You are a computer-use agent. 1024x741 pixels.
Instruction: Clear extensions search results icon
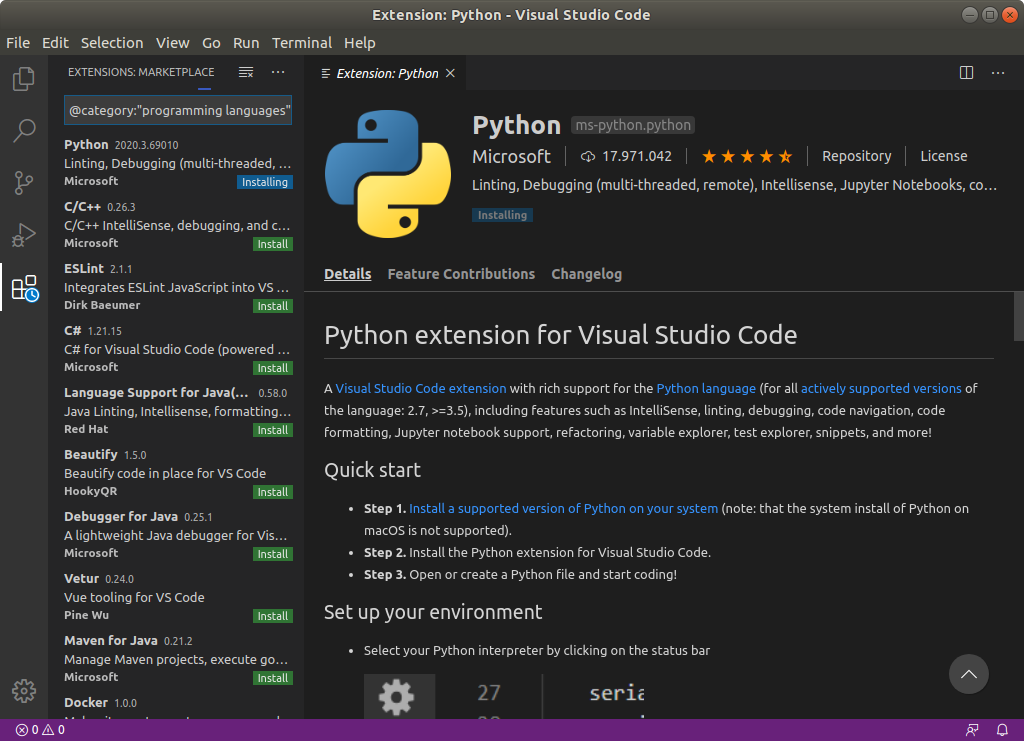[246, 72]
